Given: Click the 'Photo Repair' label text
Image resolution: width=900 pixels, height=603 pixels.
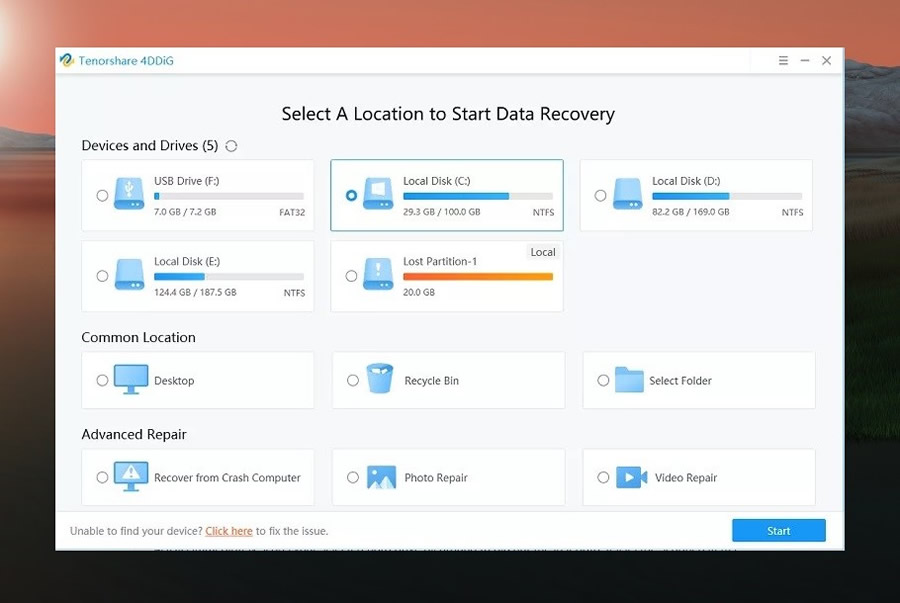Looking at the screenshot, I should coord(436,477).
